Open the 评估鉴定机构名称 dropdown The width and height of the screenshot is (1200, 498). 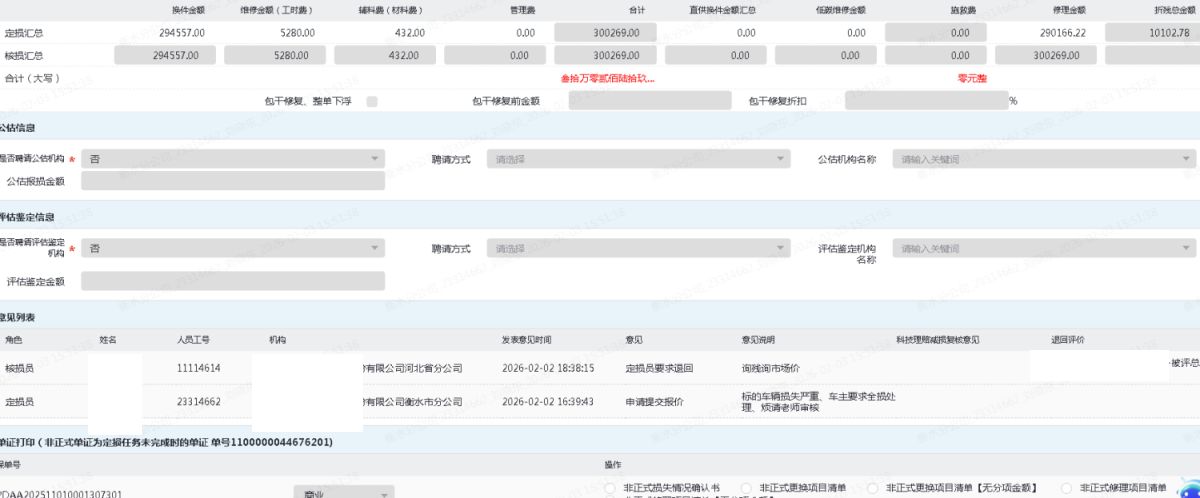click(x=1043, y=248)
